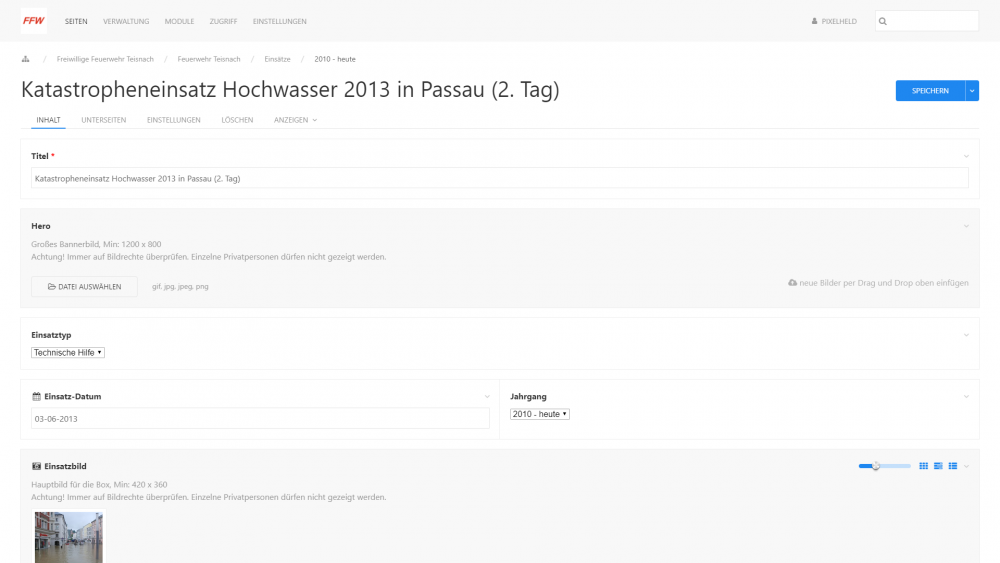Image resolution: width=1000 pixels, height=563 pixels.
Task: Open the Unterseiten tab
Action: (x=104, y=120)
